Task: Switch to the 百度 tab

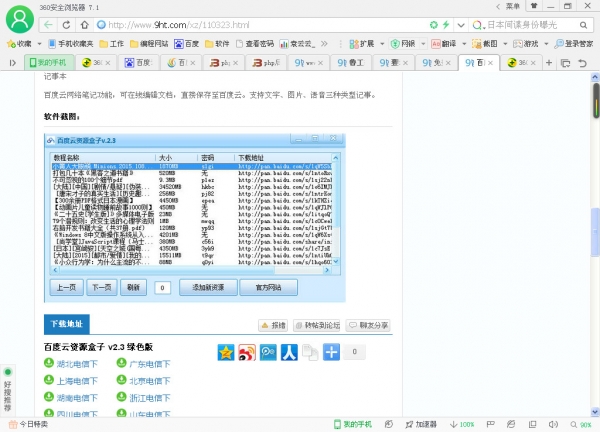Action: pyautogui.click(x=138, y=62)
